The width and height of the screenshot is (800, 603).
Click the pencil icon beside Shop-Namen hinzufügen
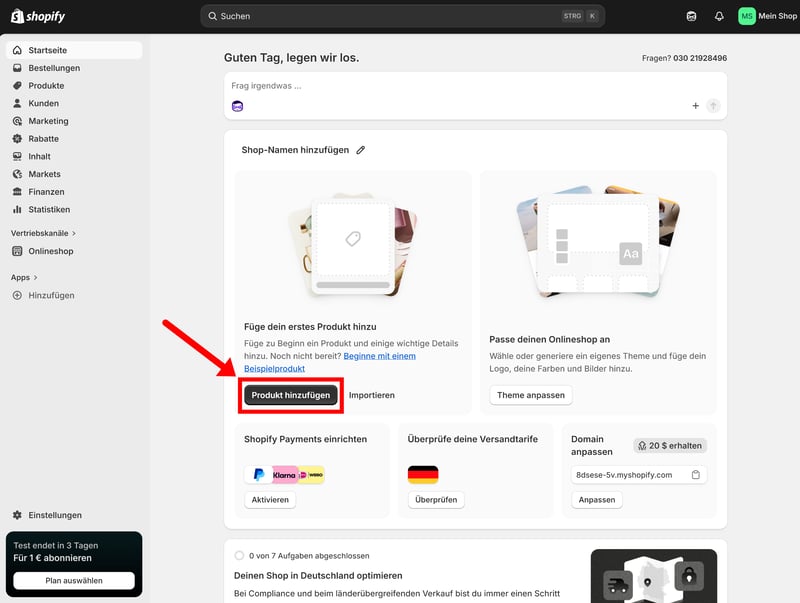pyautogui.click(x=361, y=150)
